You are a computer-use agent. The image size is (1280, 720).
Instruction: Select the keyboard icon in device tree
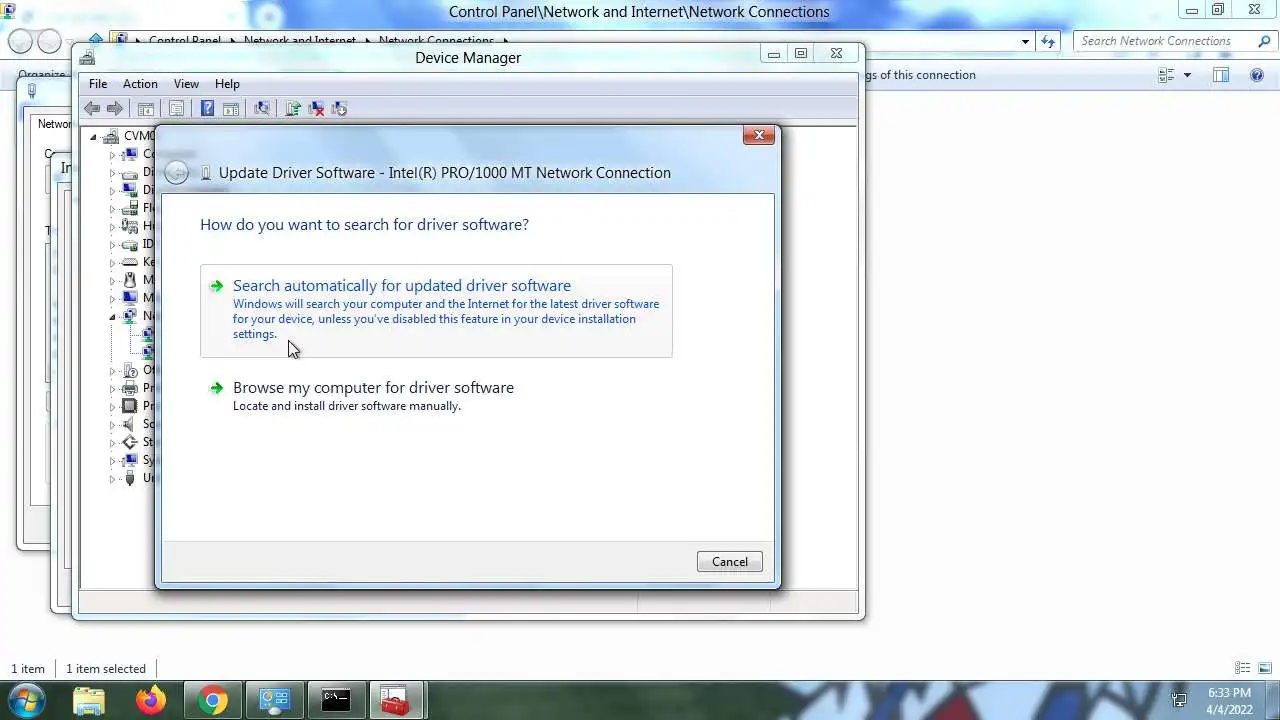tap(129, 262)
